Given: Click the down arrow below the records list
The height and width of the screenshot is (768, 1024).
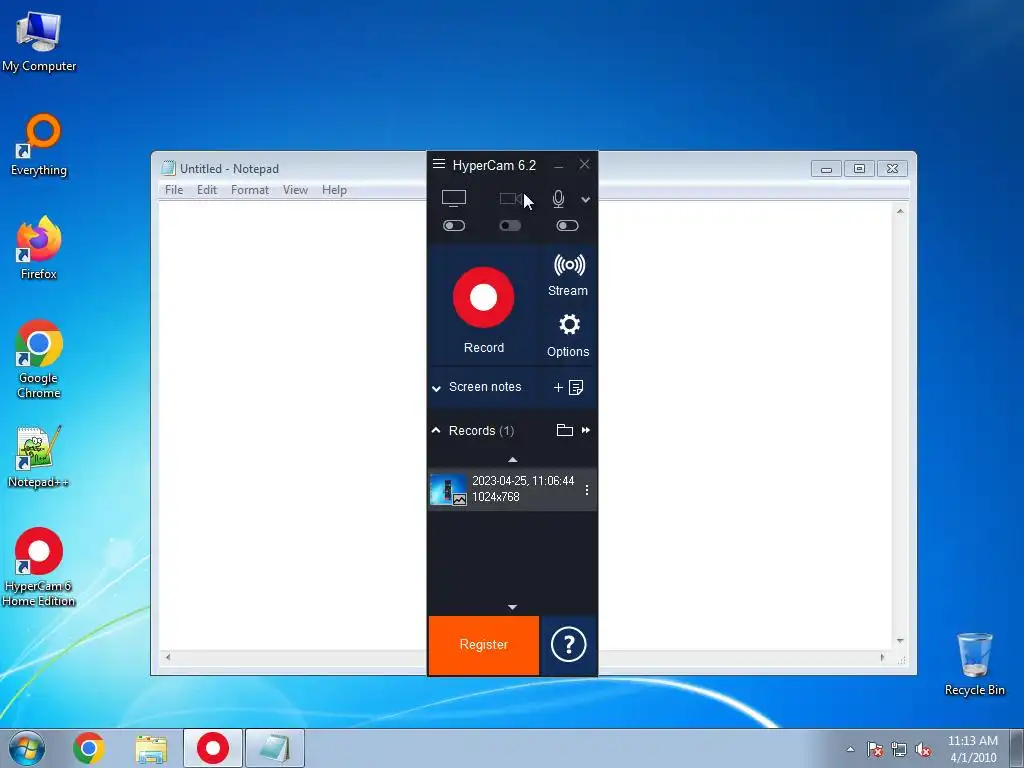Looking at the screenshot, I should pos(513,607).
